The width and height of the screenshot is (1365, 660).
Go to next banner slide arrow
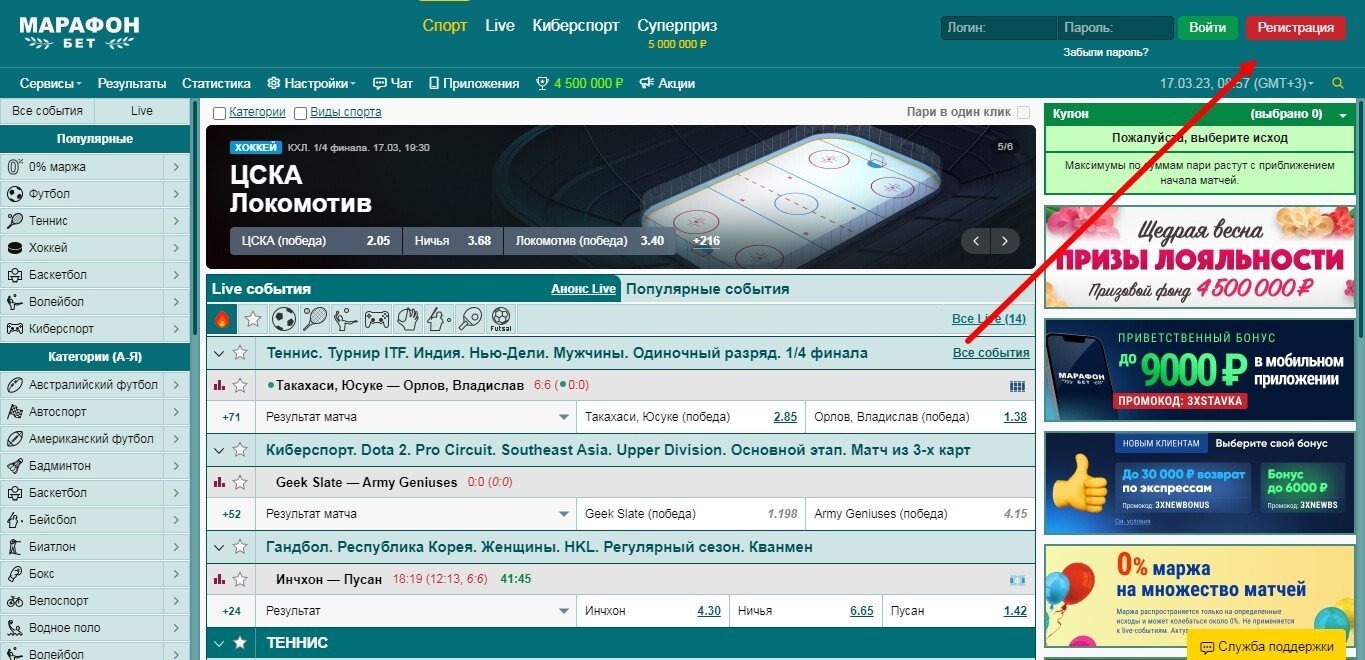(1005, 241)
